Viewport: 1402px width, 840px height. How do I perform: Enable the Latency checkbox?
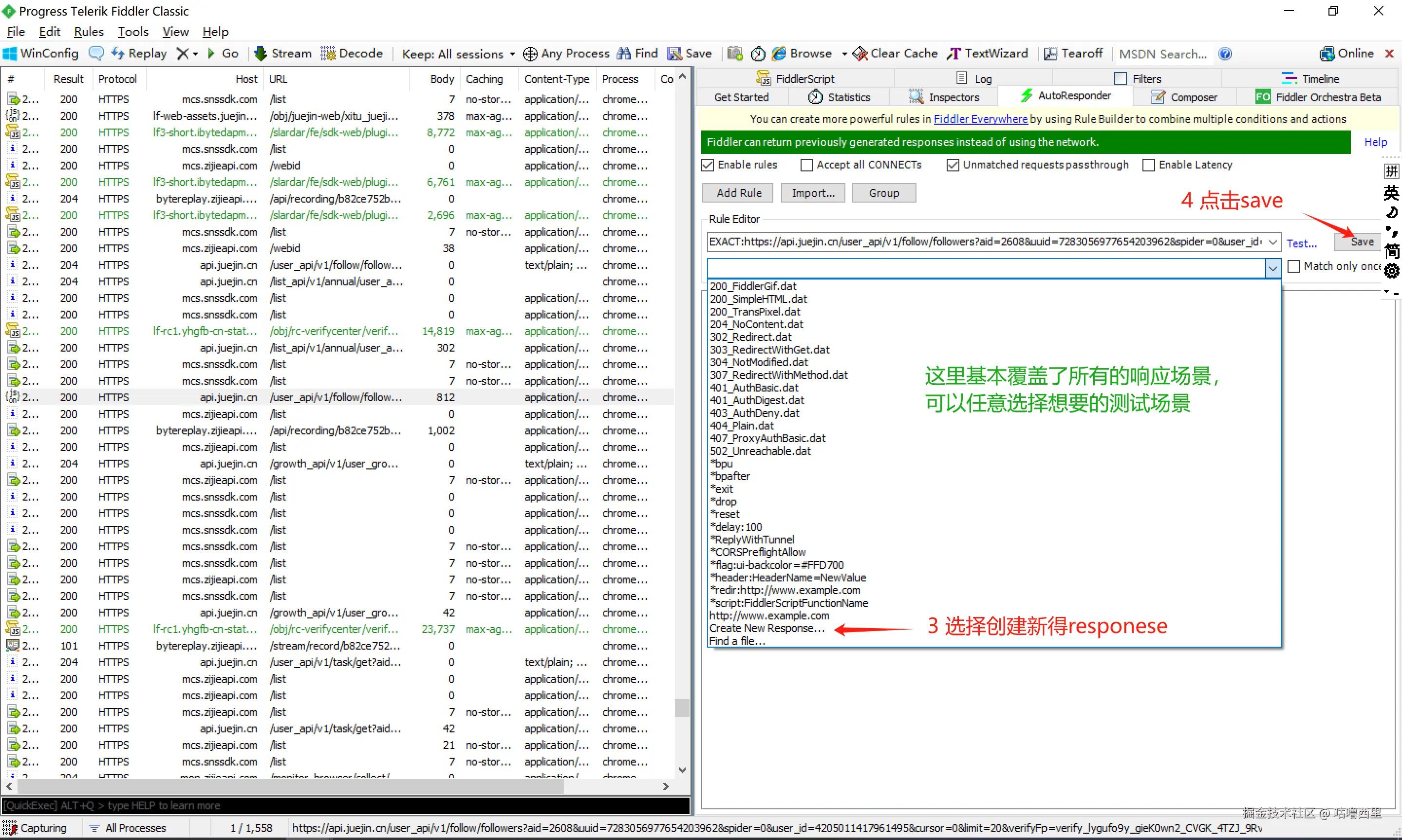[x=1148, y=165]
